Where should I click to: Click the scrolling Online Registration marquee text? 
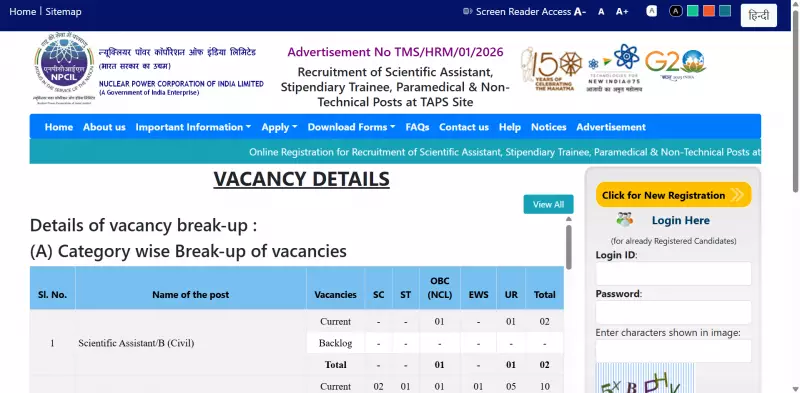(x=505, y=152)
